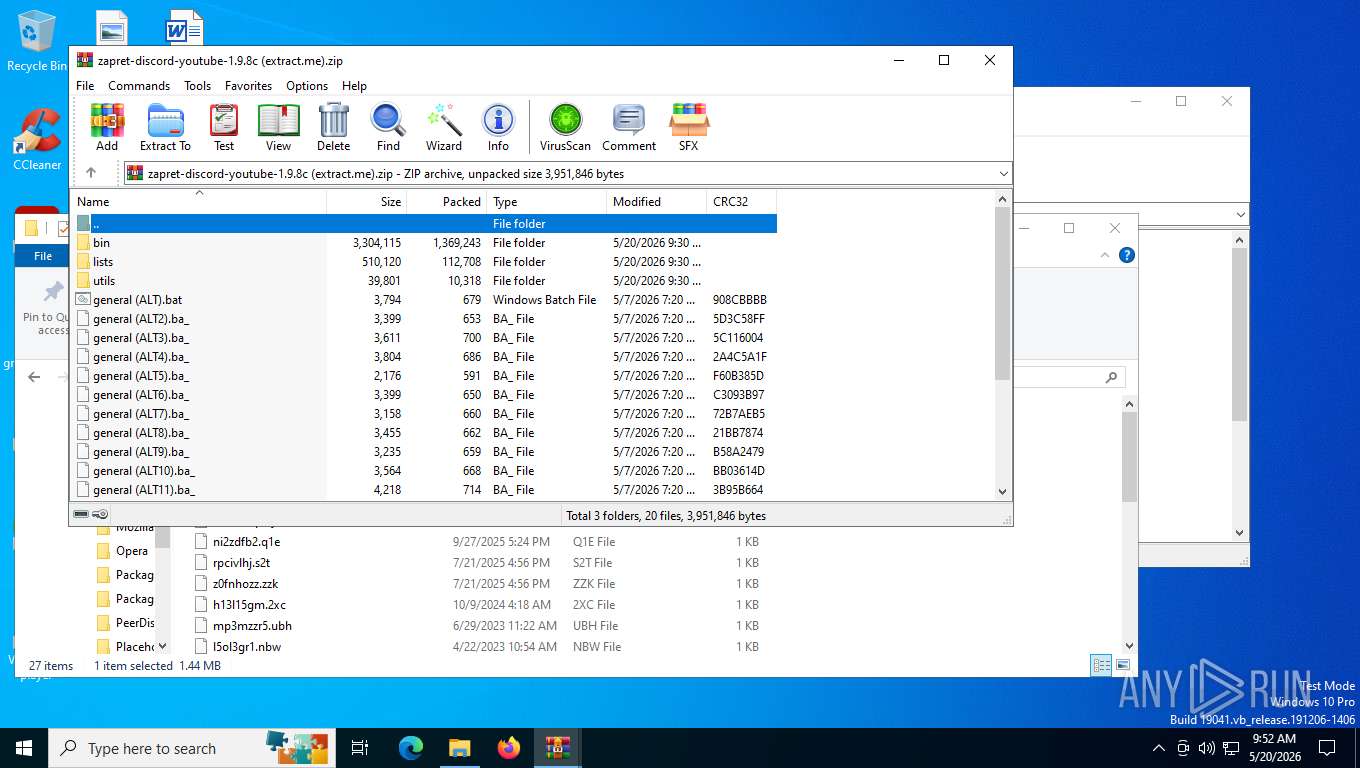
Task: Select Opera folder in Explorer tree
Action: [131, 551]
